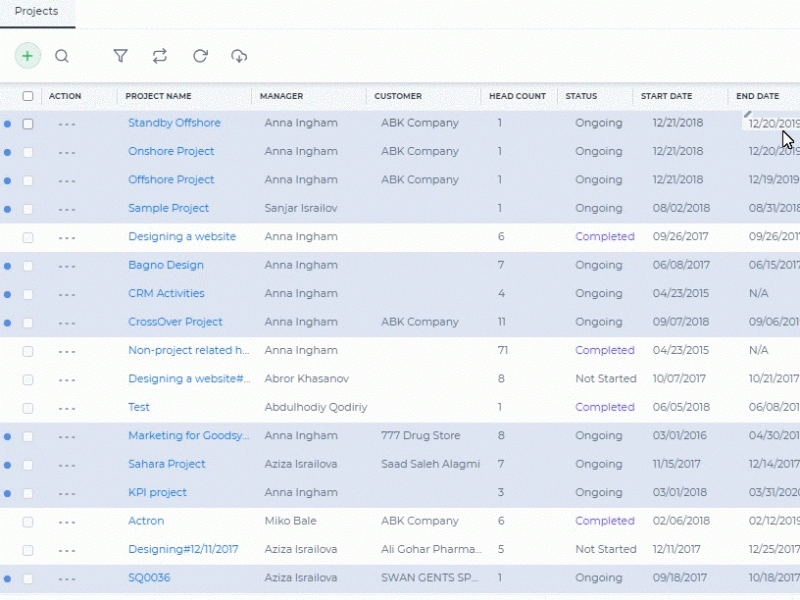
Task: Check the Onshore Project row checkbox
Action: 28,153
